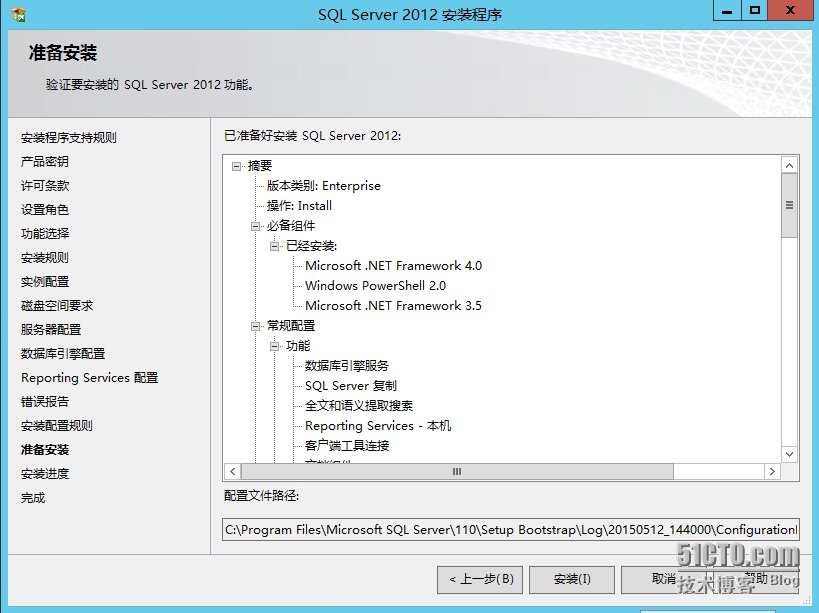Viewport: 819px width, 613px height.
Task: Open 实例配置 step in sidebar
Action: pos(44,282)
